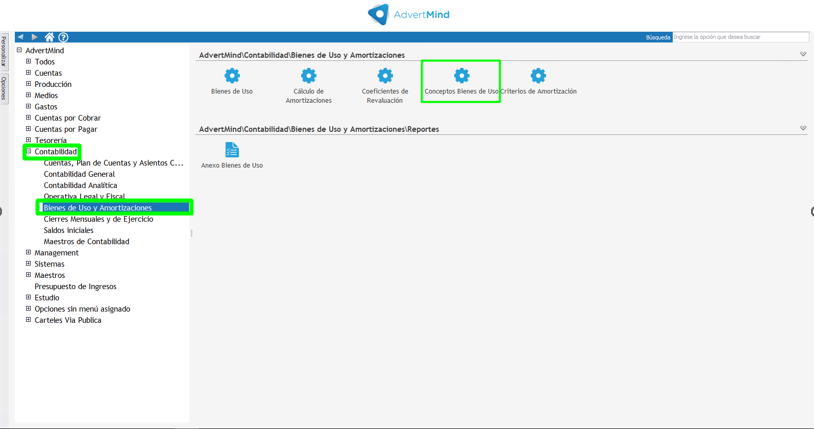Click the Producción tree label
Screen dimensions: 814x429
53,84
